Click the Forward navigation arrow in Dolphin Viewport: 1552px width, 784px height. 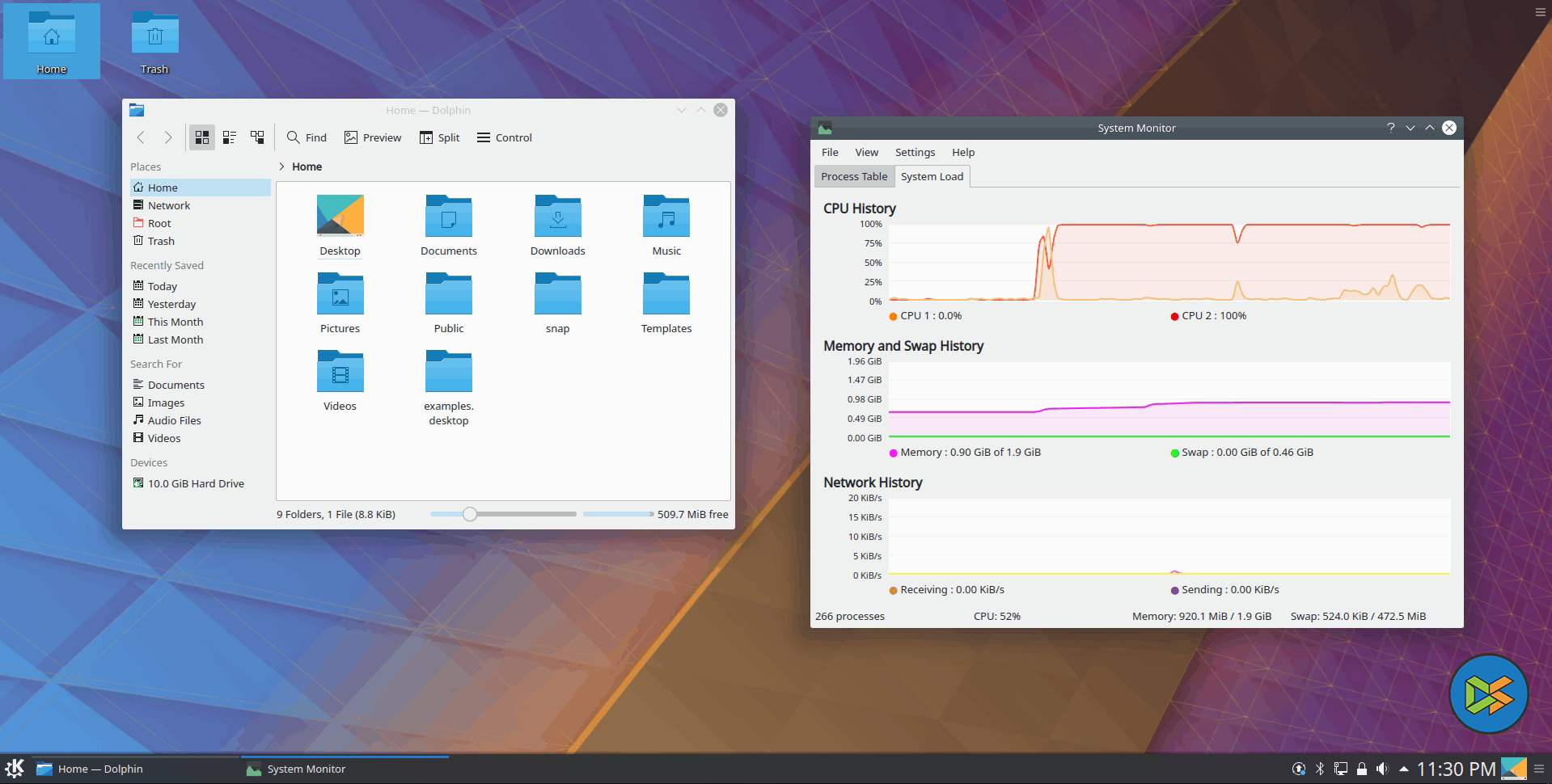(x=168, y=137)
